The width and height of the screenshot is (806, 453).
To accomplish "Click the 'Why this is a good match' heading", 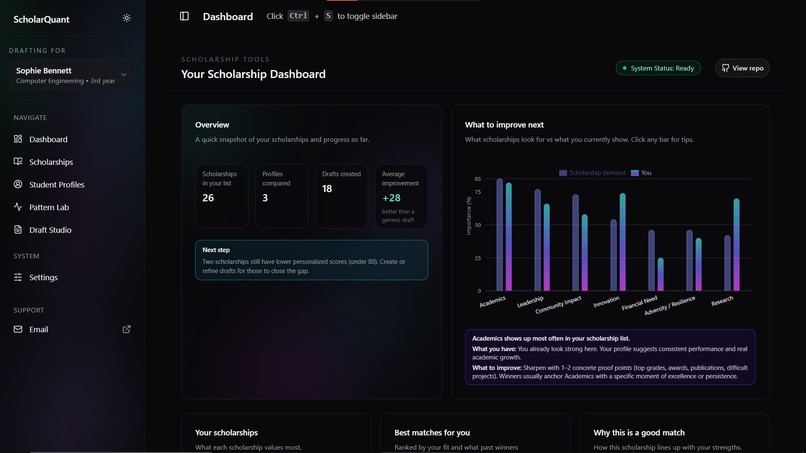I will click(x=639, y=432).
